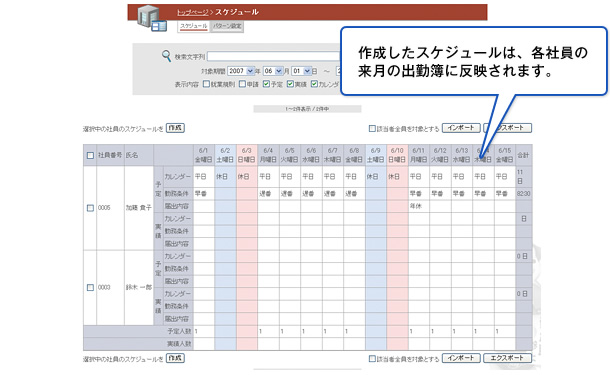
Task: Switch to the スケジュール tab
Action: [x=194, y=26]
